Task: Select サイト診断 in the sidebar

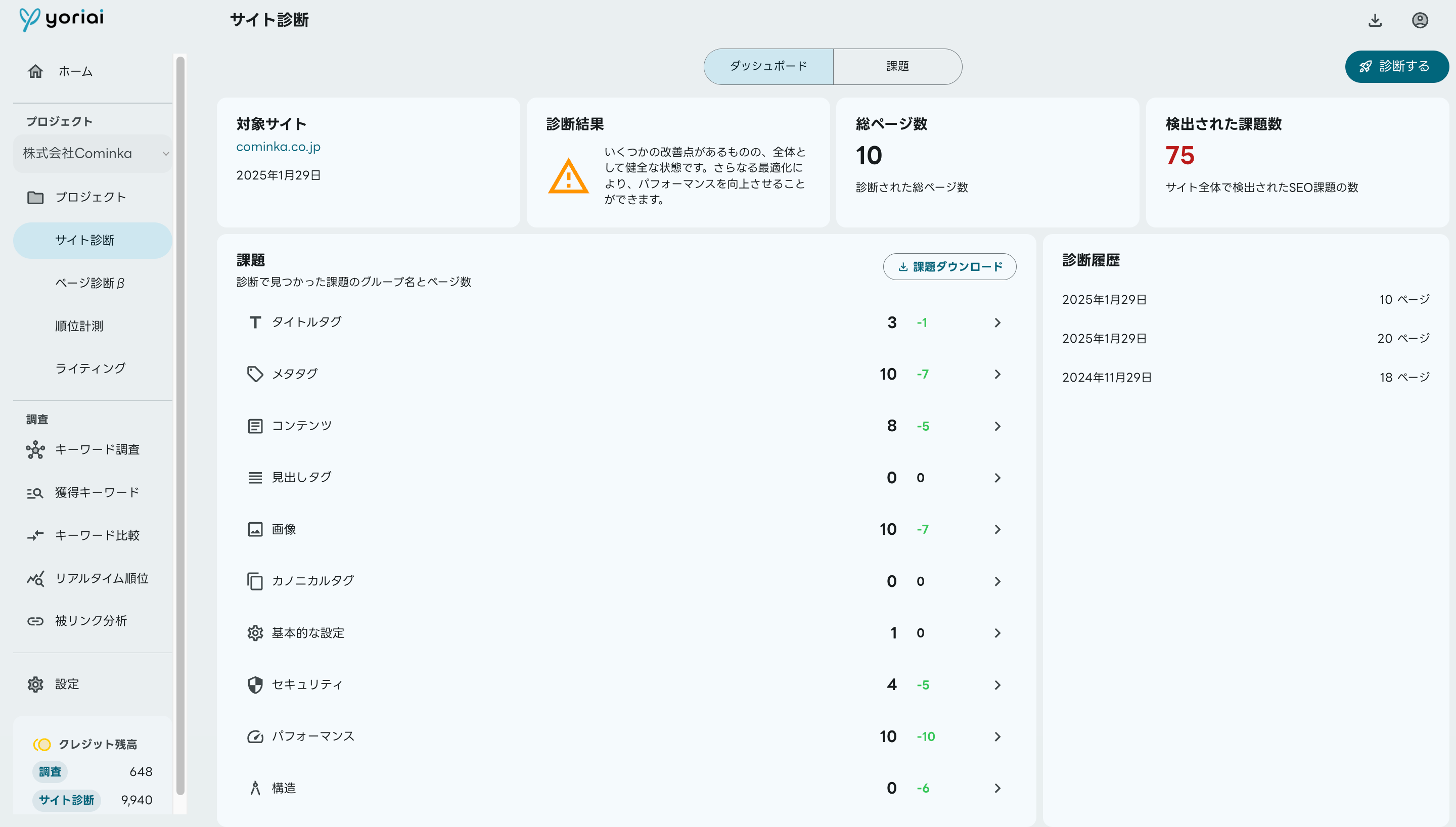Action: click(93, 240)
